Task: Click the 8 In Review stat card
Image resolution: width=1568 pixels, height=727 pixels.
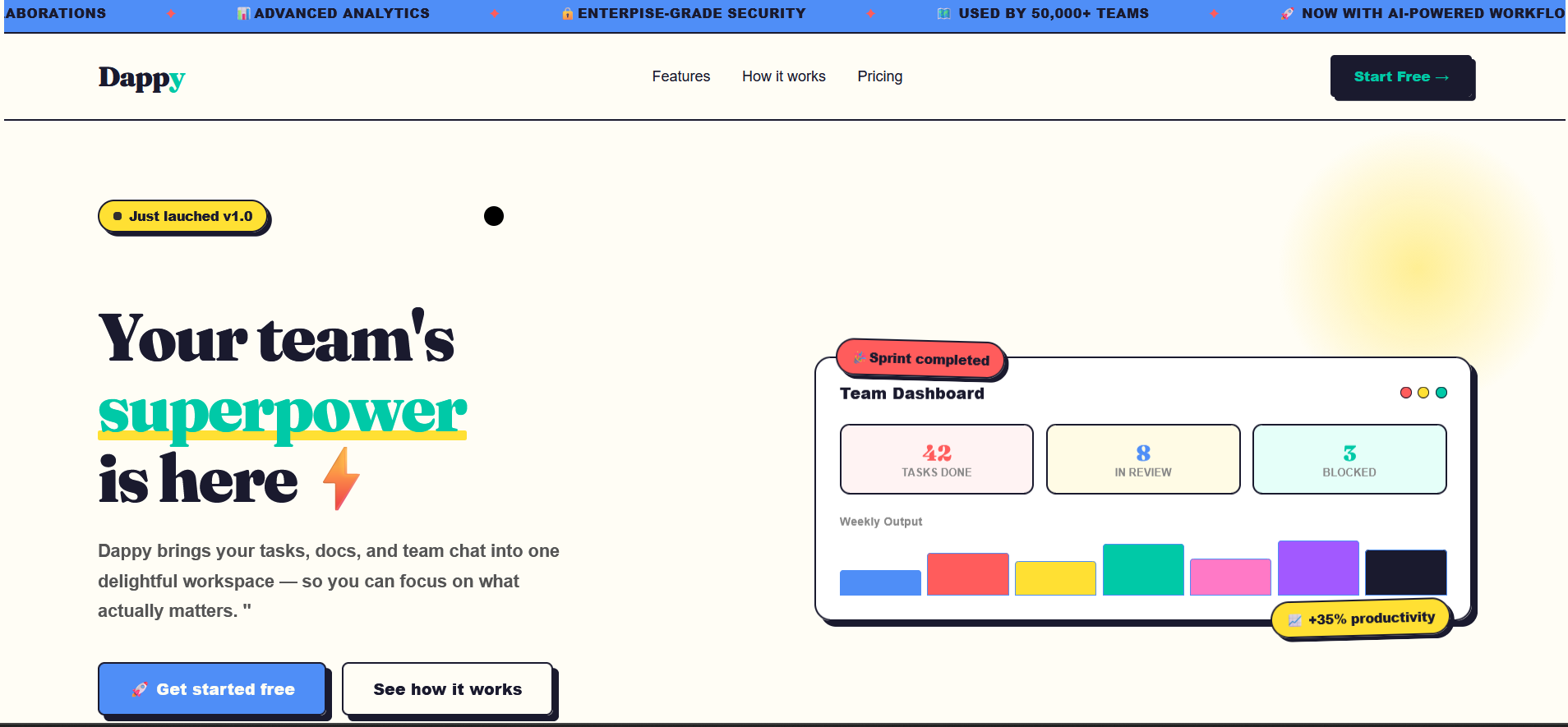Action: tap(1142, 459)
